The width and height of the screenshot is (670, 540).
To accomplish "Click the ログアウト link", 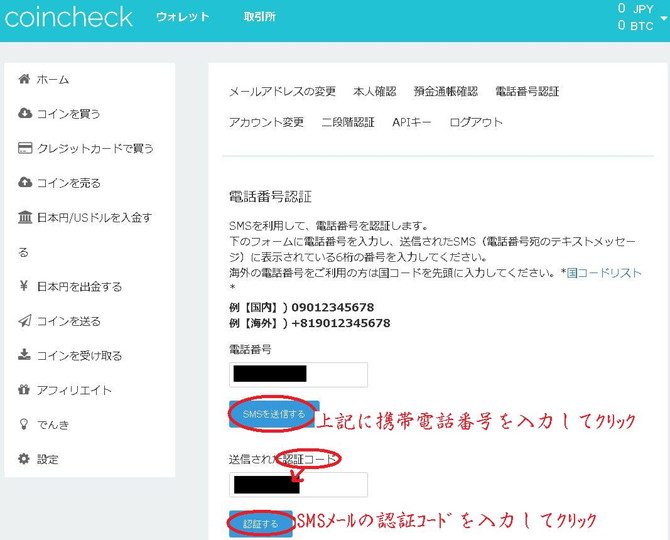I will tap(476, 122).
